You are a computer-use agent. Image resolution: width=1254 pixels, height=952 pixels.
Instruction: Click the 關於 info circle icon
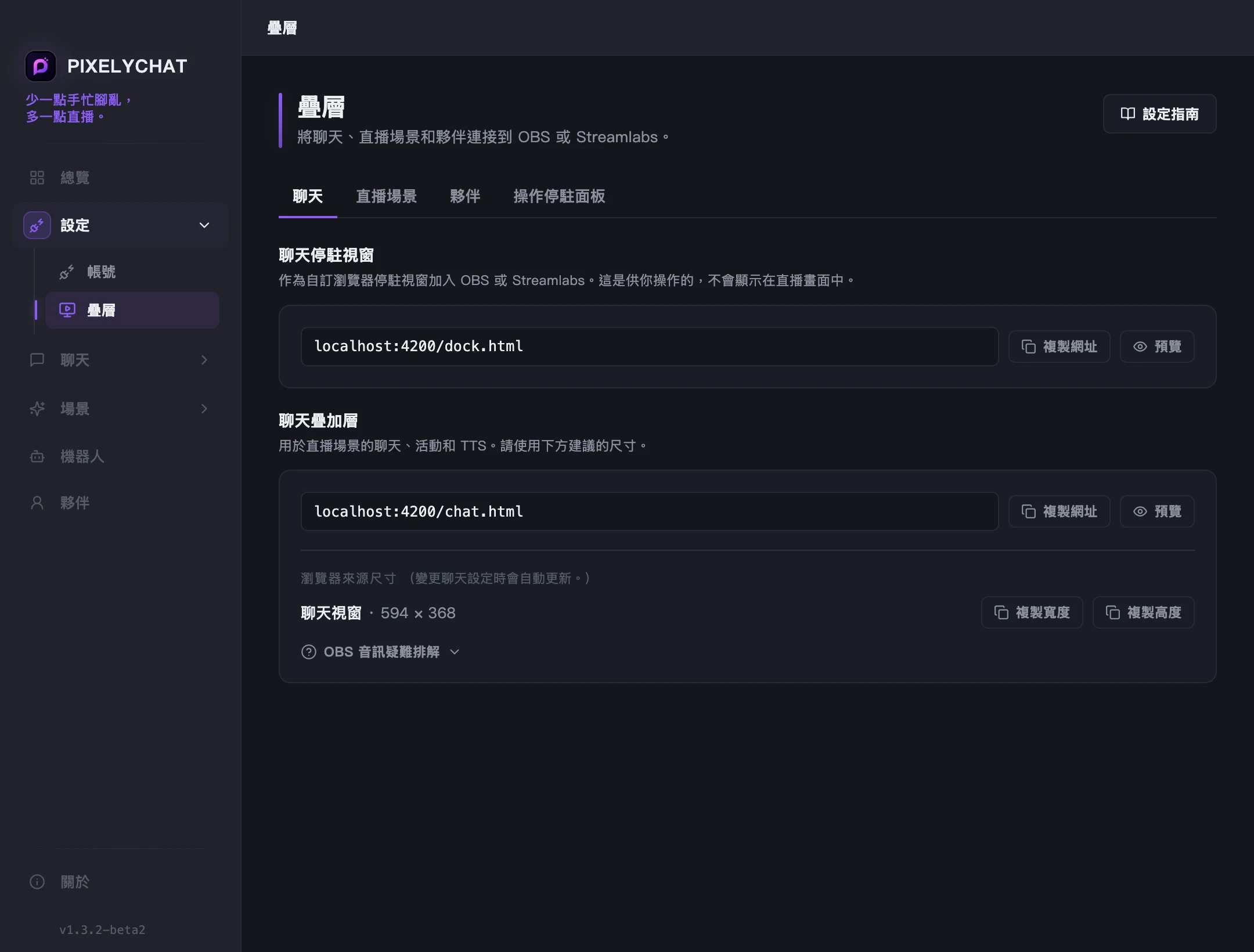tap(37, 882)
